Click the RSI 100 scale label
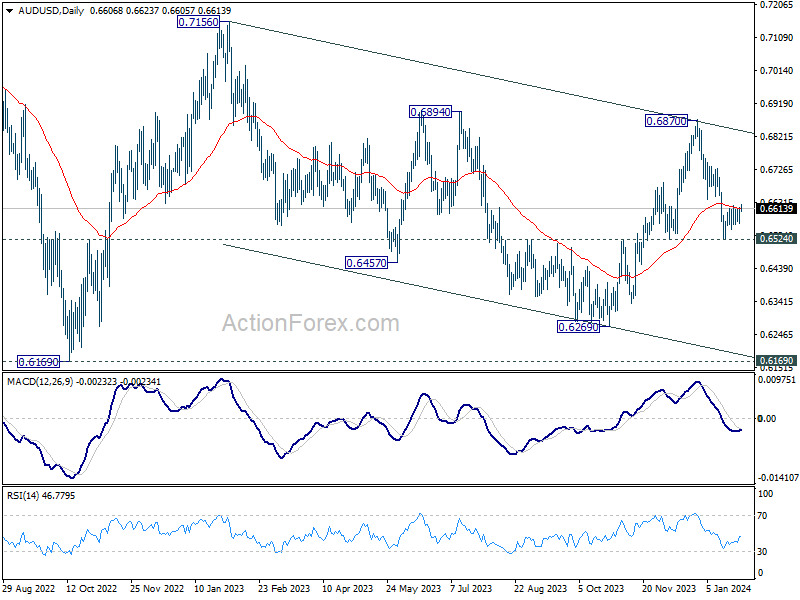The image size is (800, 600). tap(765, 494)
